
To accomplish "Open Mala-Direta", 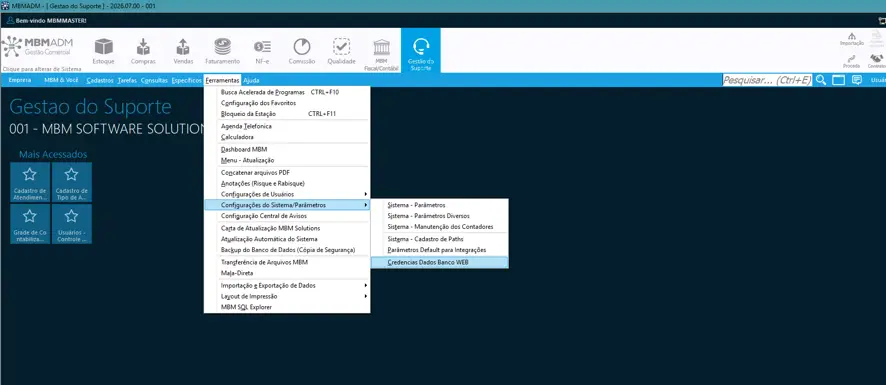I will (x=287, y=273).
